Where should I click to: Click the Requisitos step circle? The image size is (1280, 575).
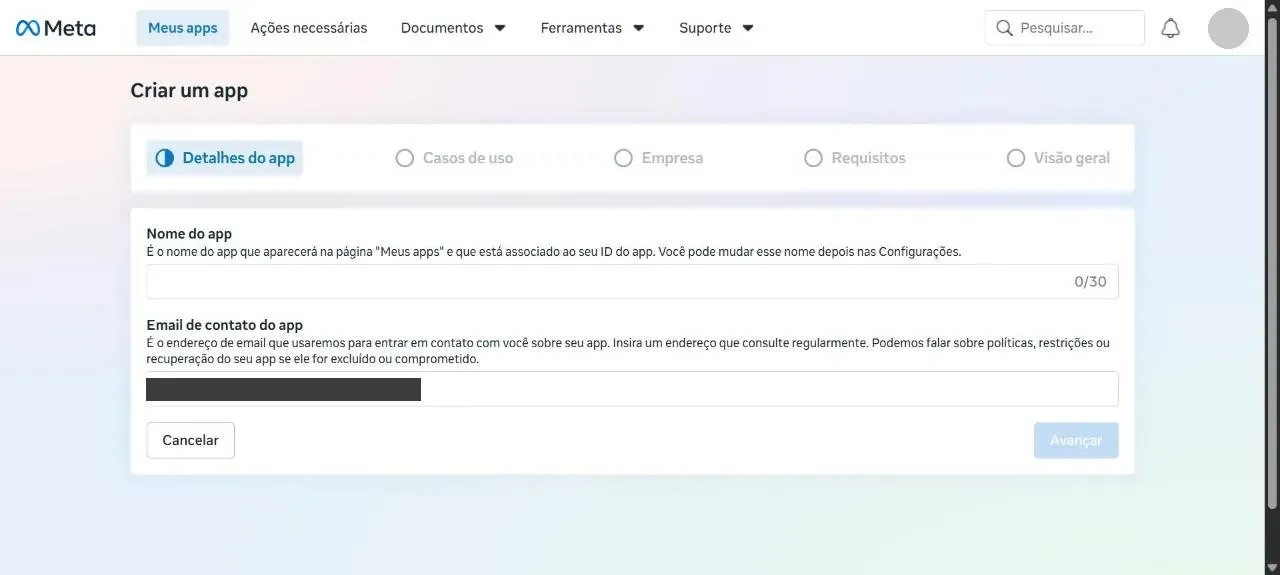[813, 158]
